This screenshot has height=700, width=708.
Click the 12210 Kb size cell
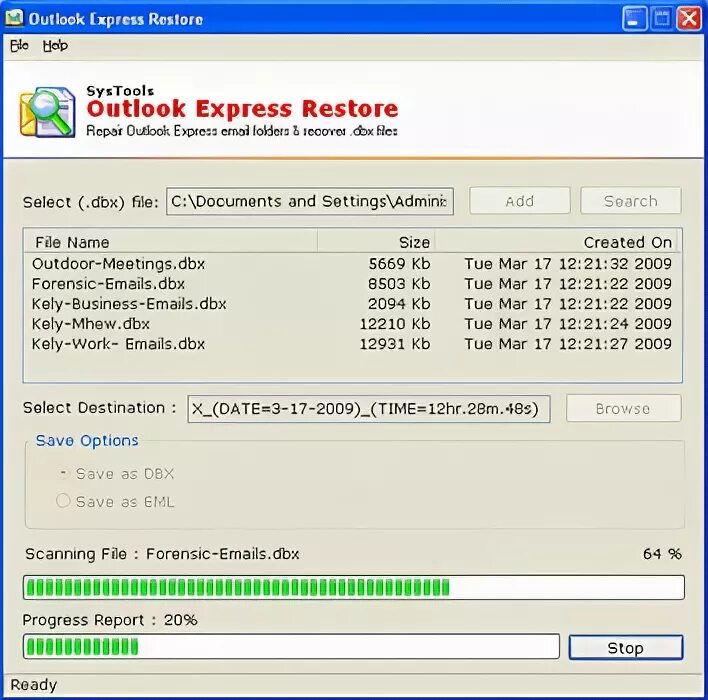pyautogui.click(x=395, y=324)
